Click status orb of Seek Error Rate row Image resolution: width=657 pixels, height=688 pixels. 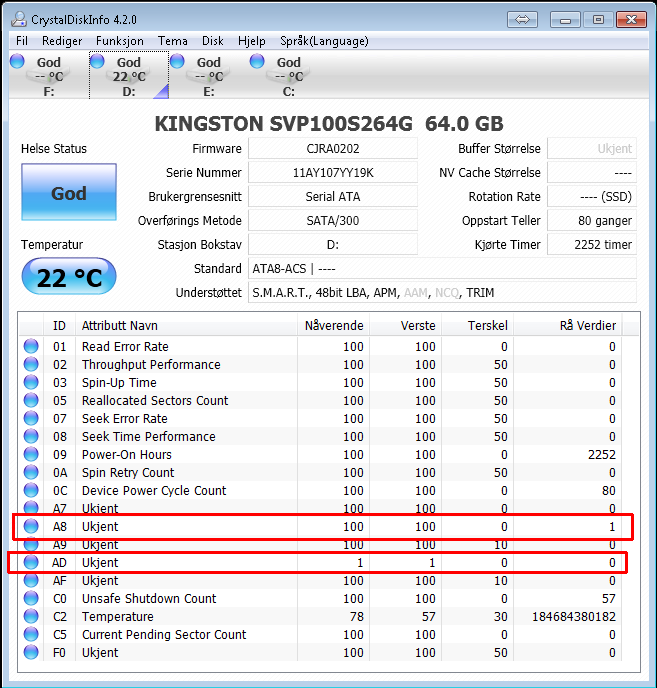pyautogui.click(x=31, y=418)
